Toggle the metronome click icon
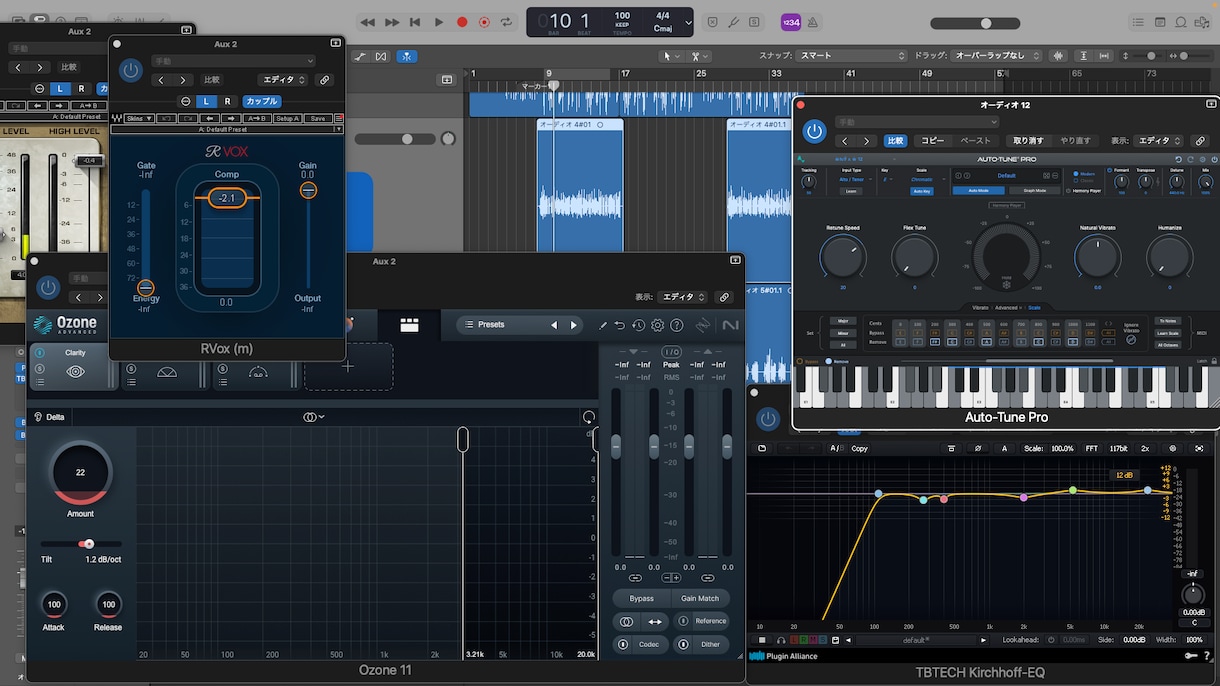 click(813, 22)
